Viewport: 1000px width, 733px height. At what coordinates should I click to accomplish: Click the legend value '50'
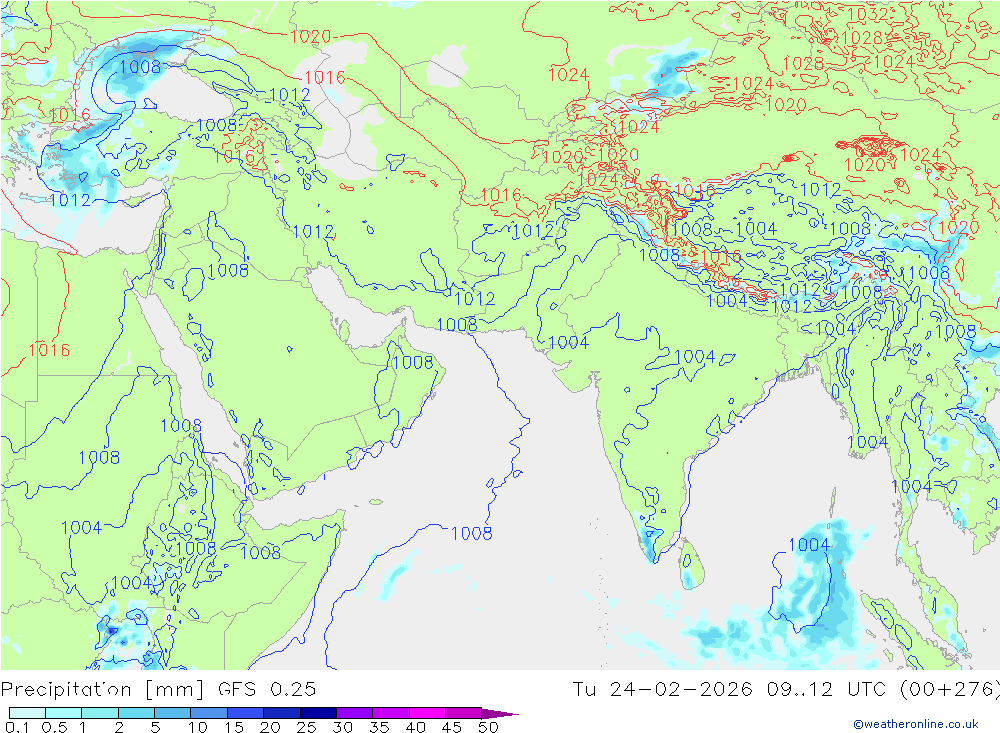[x=489, y=727]
